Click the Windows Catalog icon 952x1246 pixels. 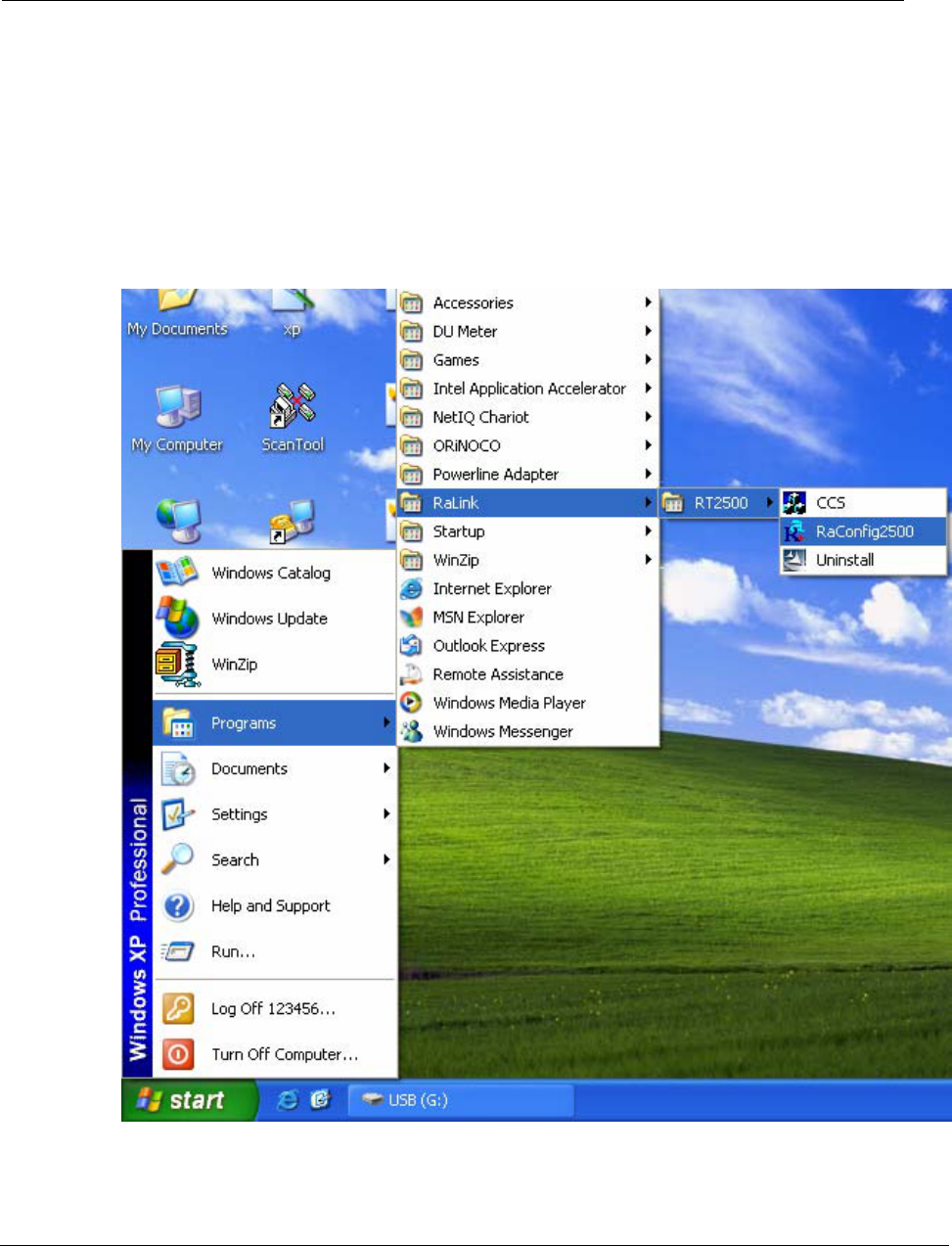click(x=177, y=573)
